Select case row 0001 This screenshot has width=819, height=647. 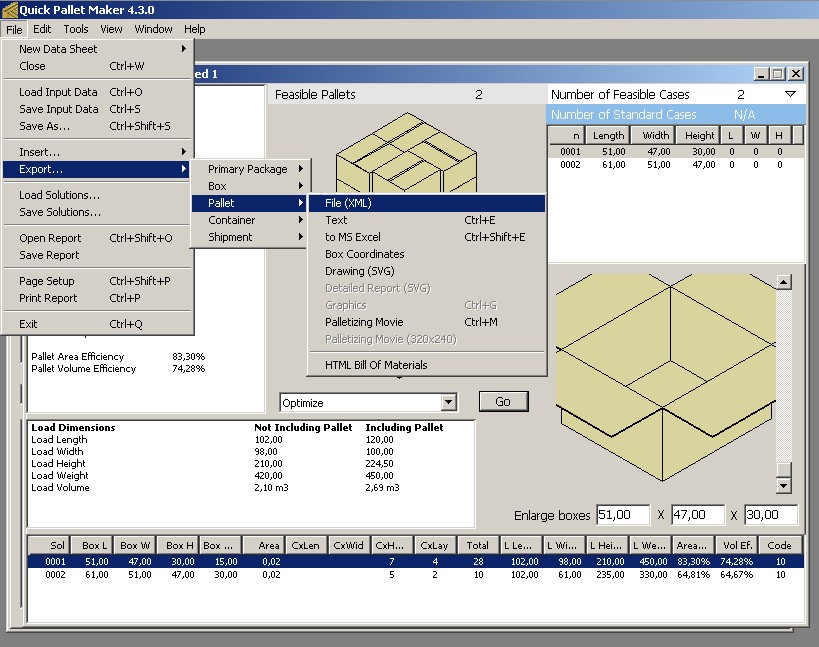coord(676,152)
